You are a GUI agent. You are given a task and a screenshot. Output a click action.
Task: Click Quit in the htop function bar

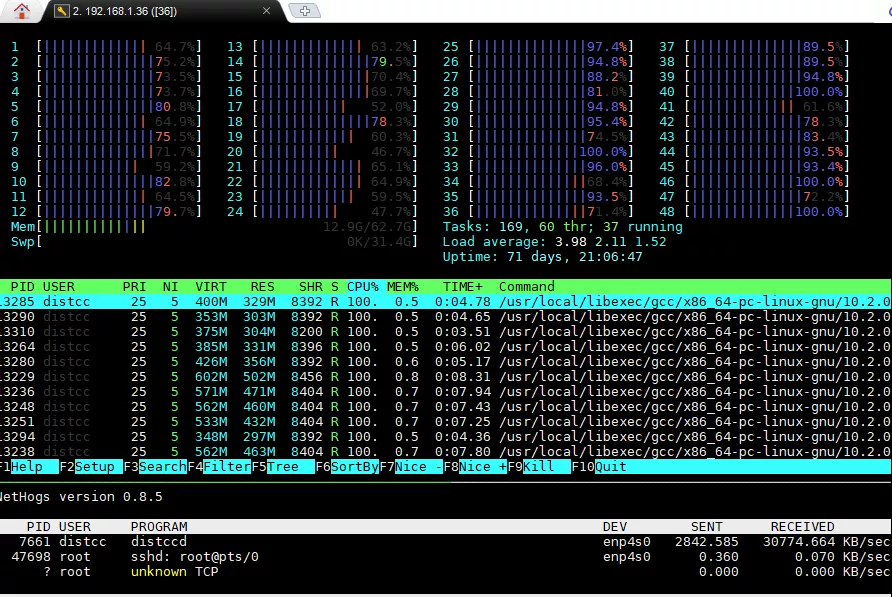(x=611, y=467)
